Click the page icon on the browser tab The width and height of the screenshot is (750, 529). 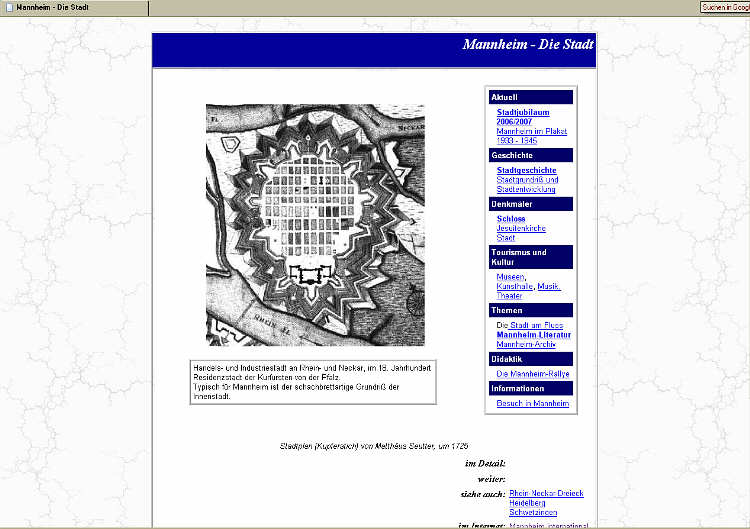coord(9,8)
